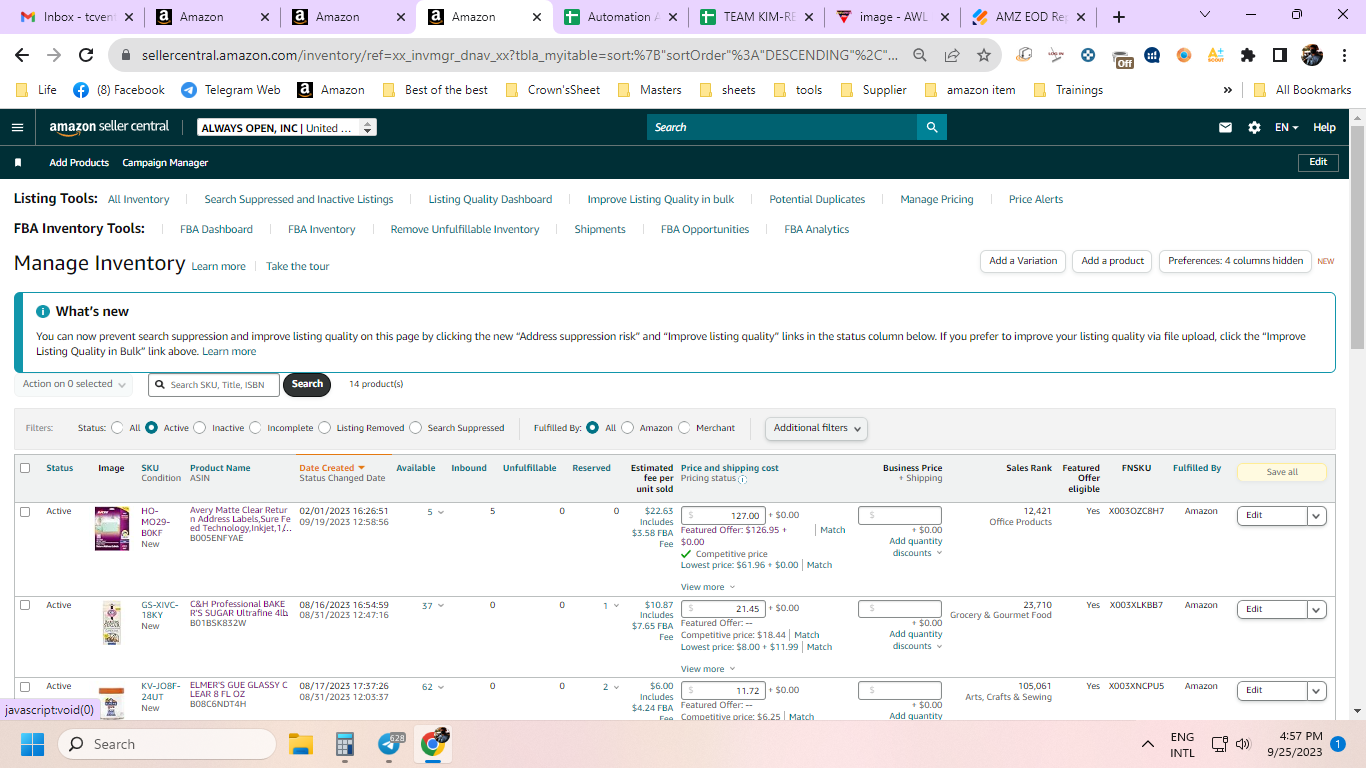Choose the Listing Removed status filter

tap(324, 428)
